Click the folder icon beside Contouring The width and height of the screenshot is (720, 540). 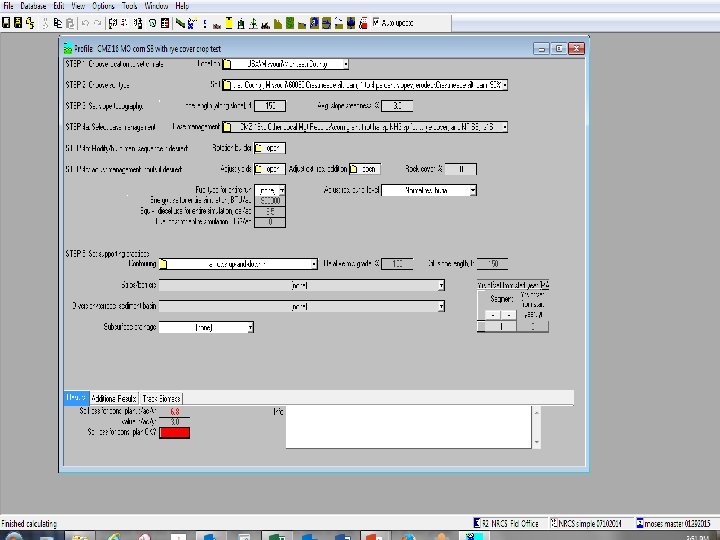pyautogui.click(x=165, y=264)
